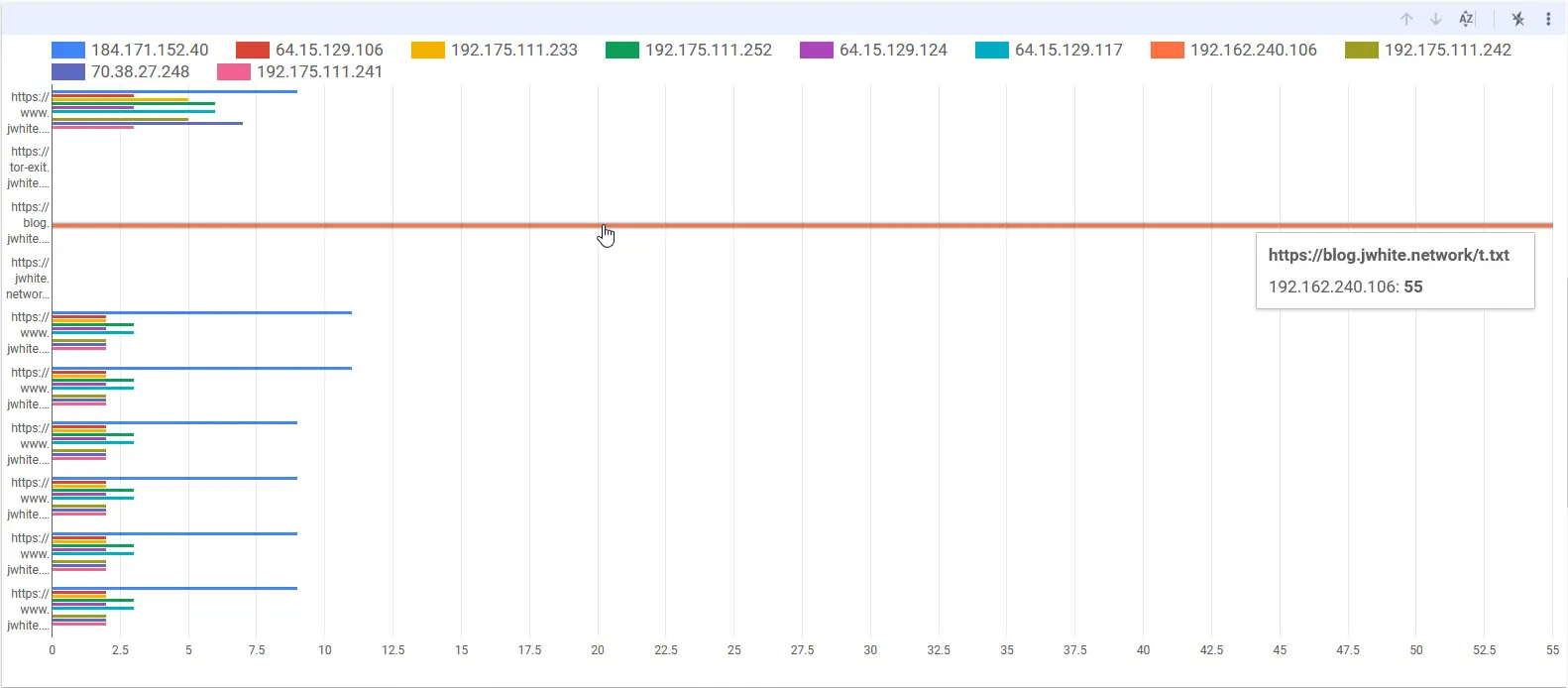Image resolution: width=1568 pixels, height=688 pixels.
Task: Click the teal 64.15.129.117 legend swatch
Action: 992,50
